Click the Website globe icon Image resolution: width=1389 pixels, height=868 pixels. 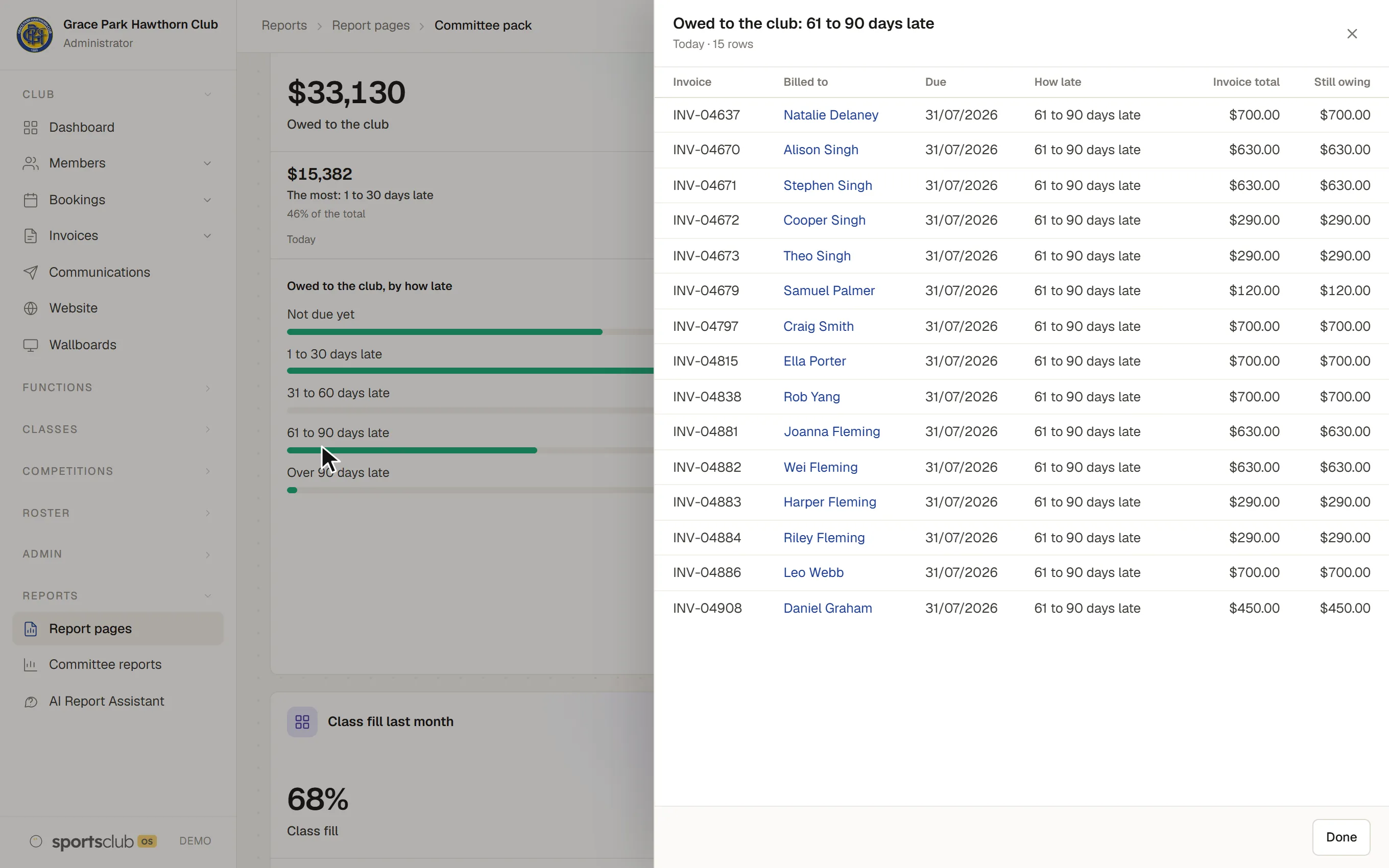tap(31, 308)
